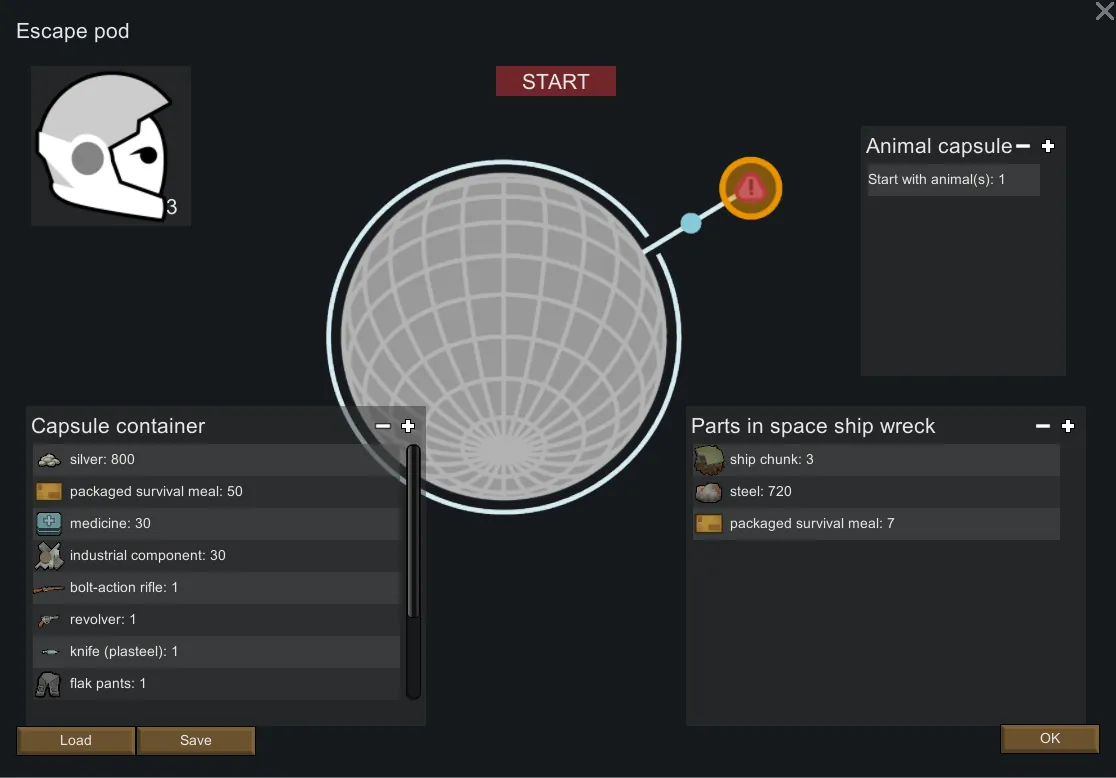Click the Load button
The height and width of the screenshot is (778, 1116).
click(76, 740)
